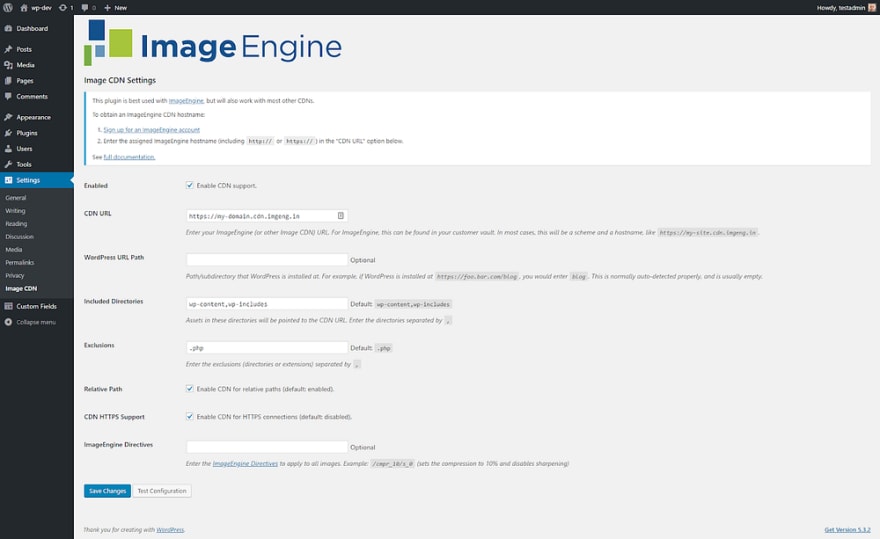Click Get Version 5.3.2 link

[847, 529]
